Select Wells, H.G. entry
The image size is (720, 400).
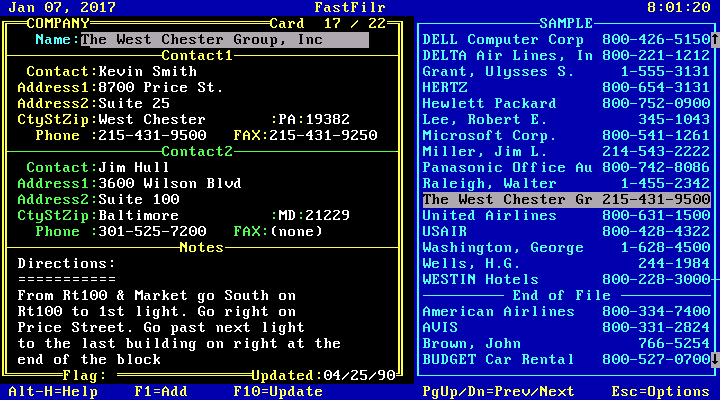tap(566, 264)
